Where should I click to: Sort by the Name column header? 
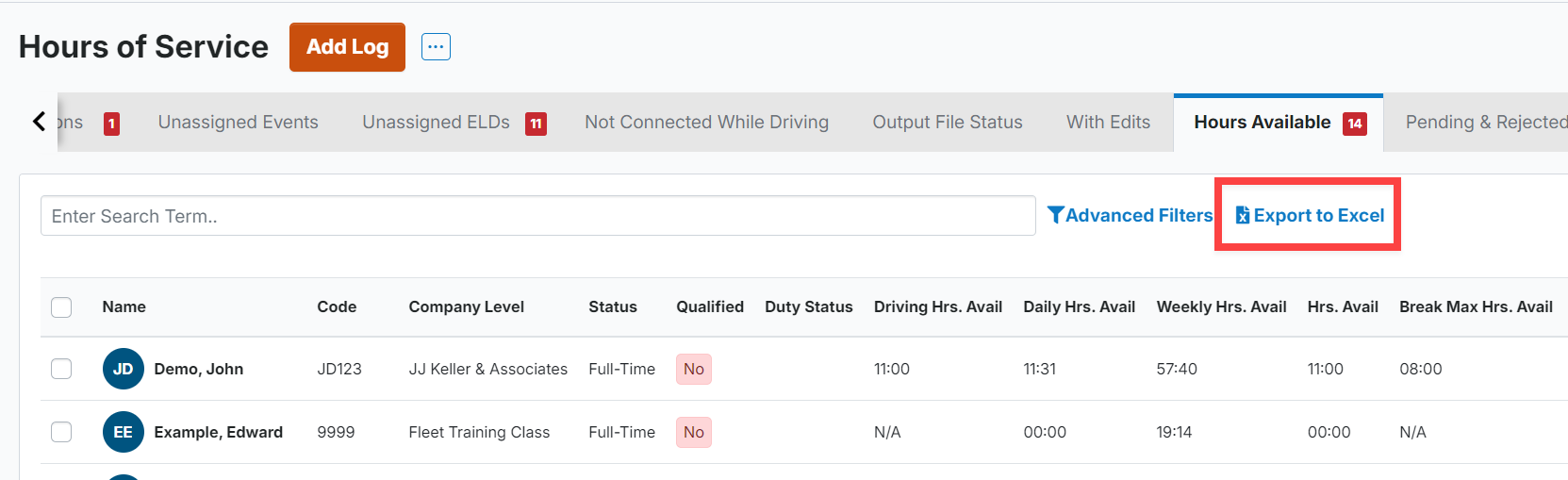click(124, 306)
